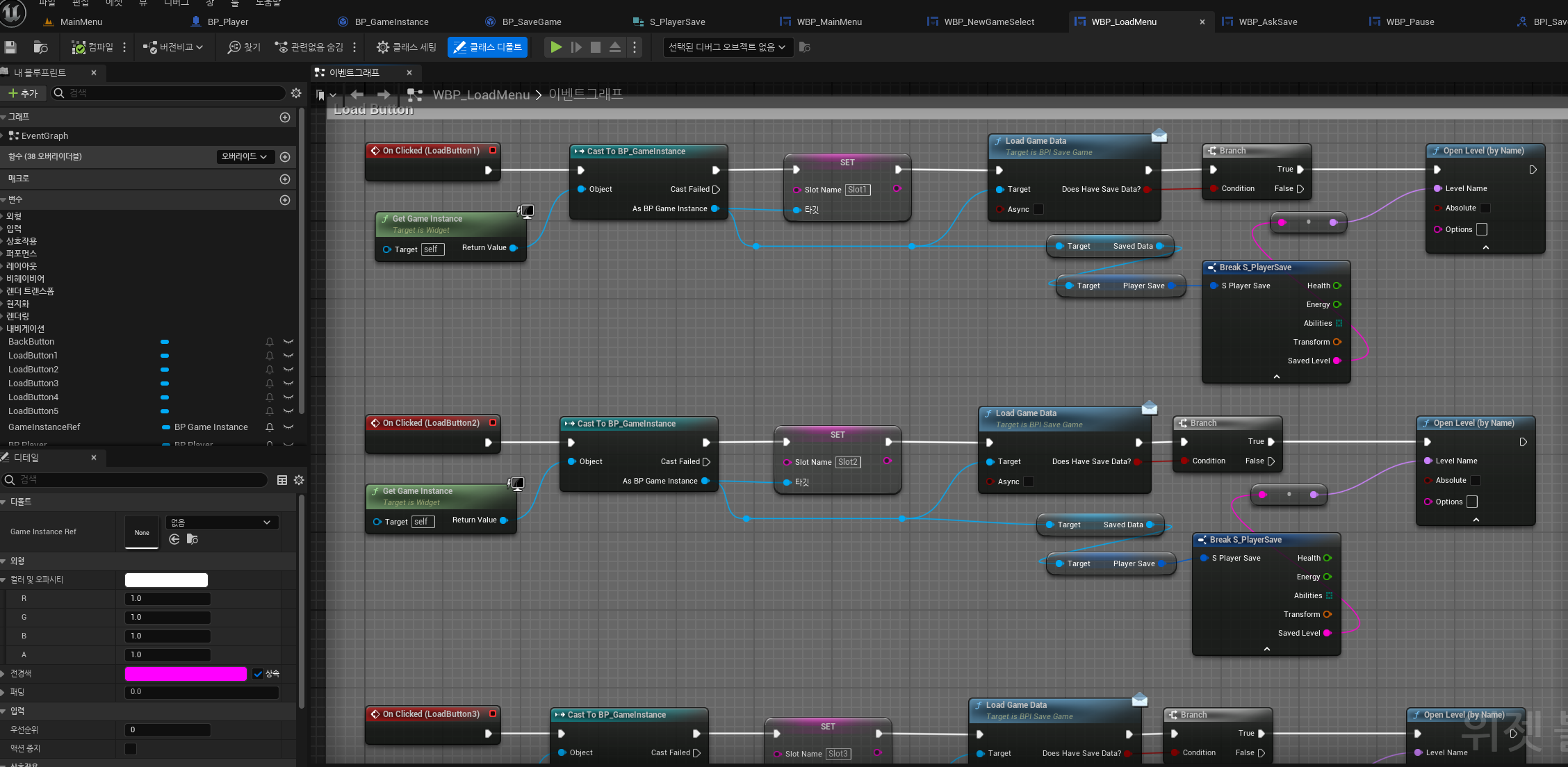Click the R color value field
Viewport: 1568px width, 767px height.
pyautogui.click(x=168, y=599)
